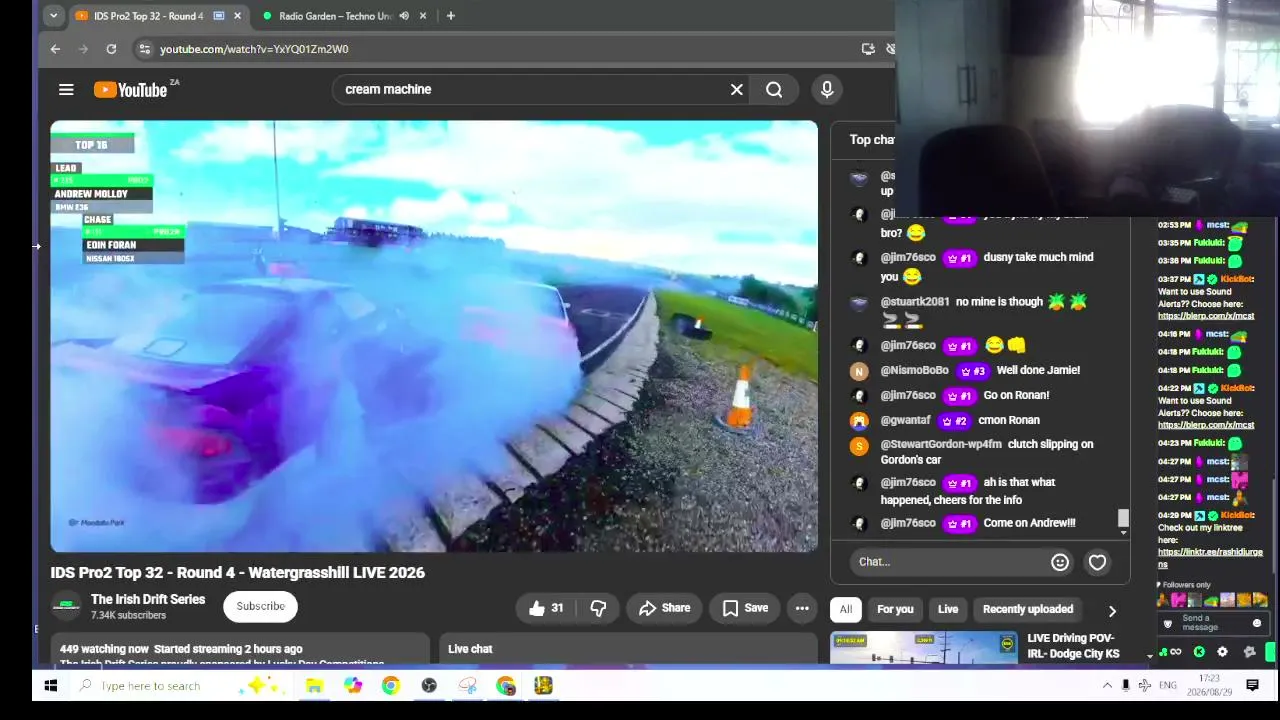Screen dimensions: 1280x720
Task: Reload the YouTube page
Action: pos(111,49)
